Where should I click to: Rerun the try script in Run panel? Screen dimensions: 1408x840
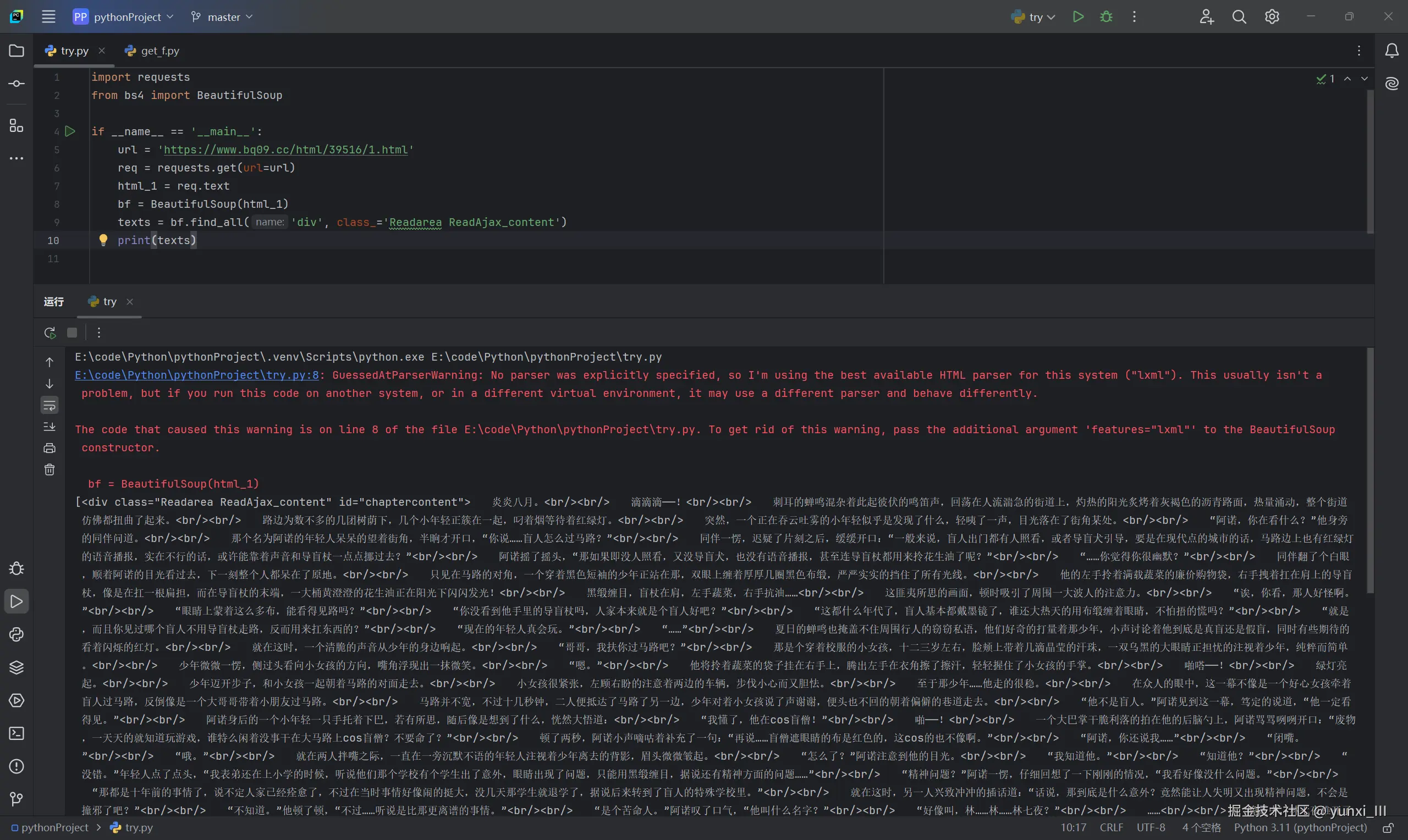click(x=50, y=333)
